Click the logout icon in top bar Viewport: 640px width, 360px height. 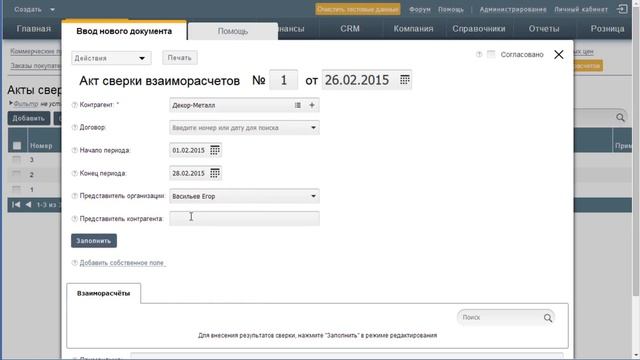tap(622, 9)
